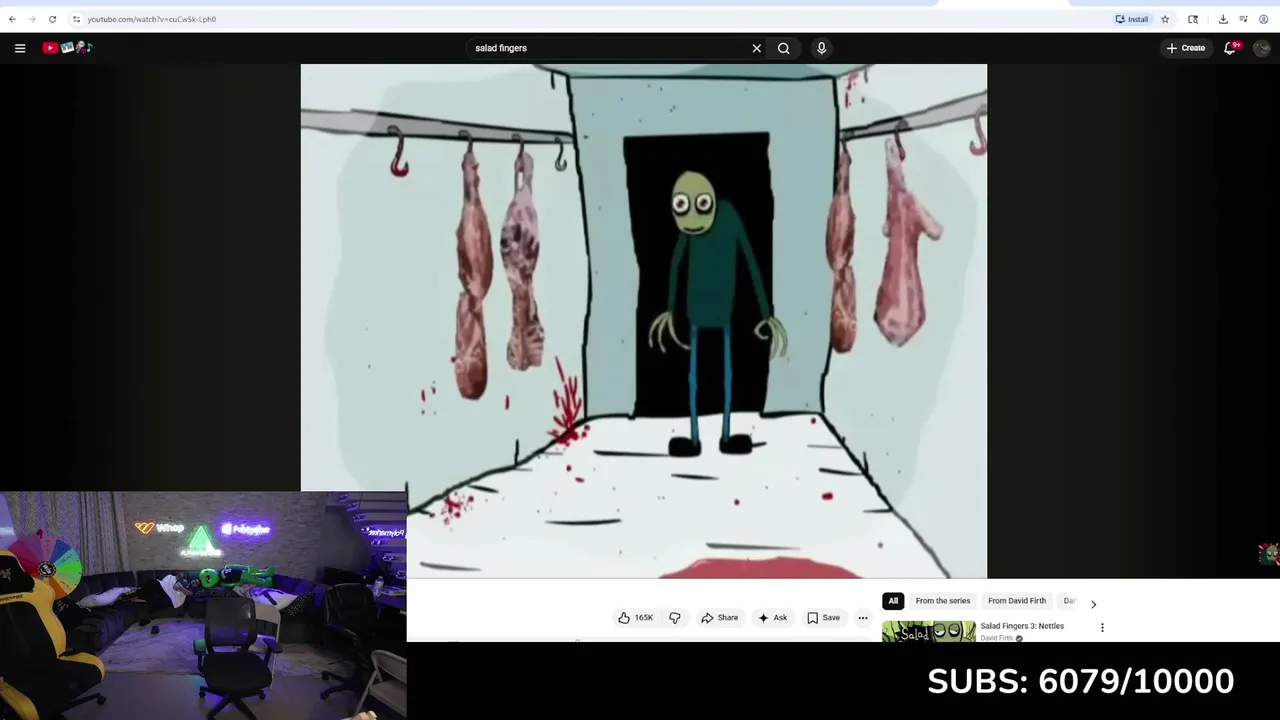
Task: Open the Create button
Action: (x=1186, y=48)
